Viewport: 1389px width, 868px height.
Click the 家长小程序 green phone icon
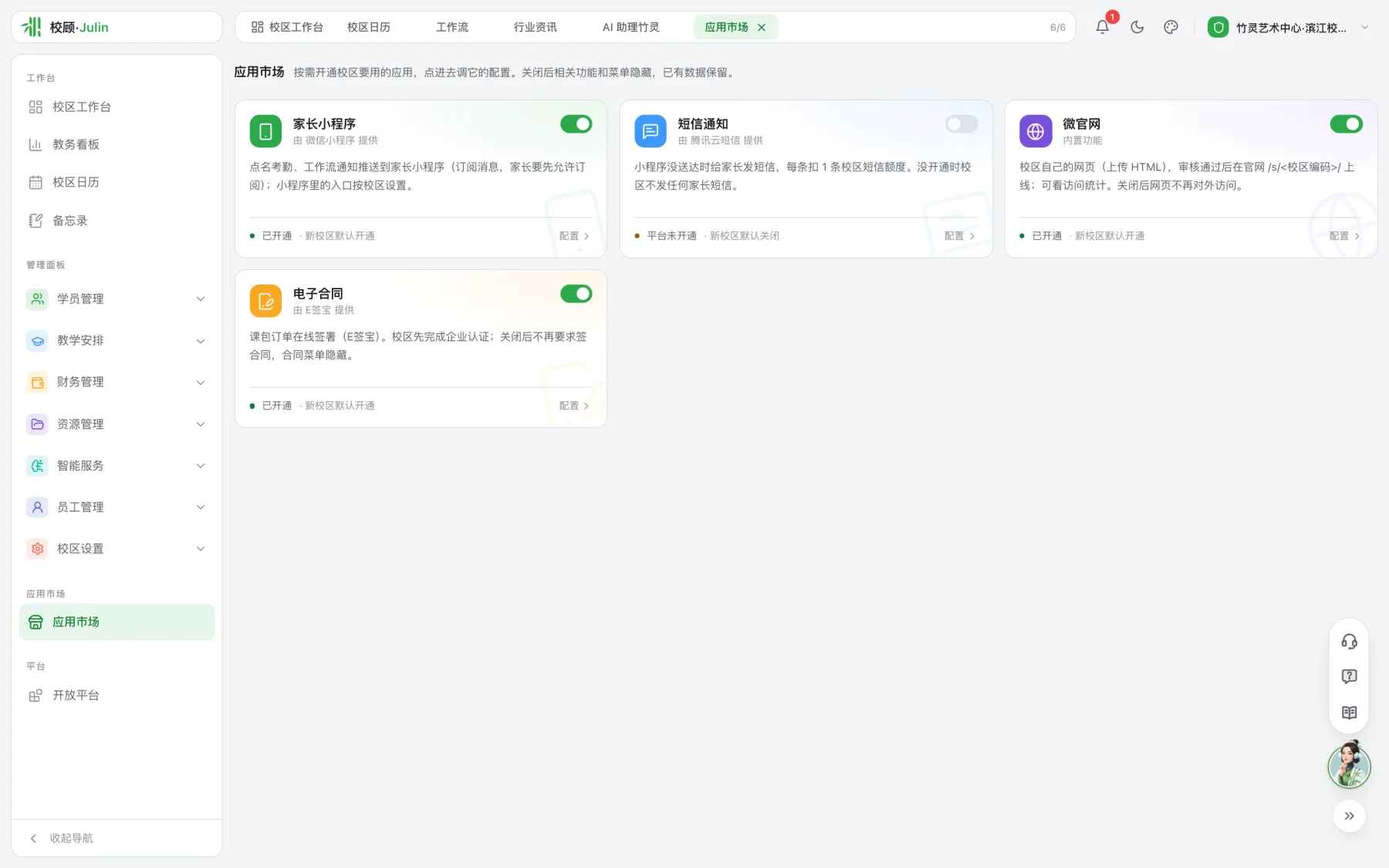click(x=265, y=131)
